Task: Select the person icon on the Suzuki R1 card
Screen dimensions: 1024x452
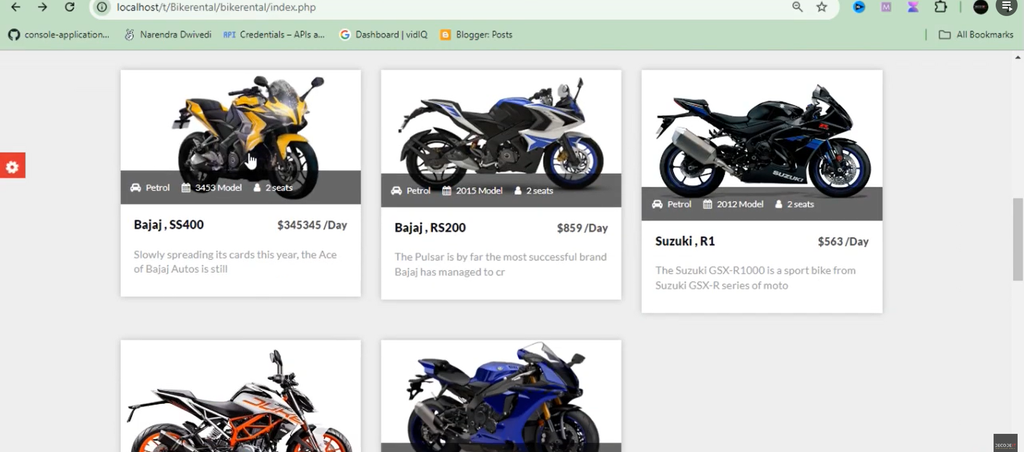Action: (778, 204)
